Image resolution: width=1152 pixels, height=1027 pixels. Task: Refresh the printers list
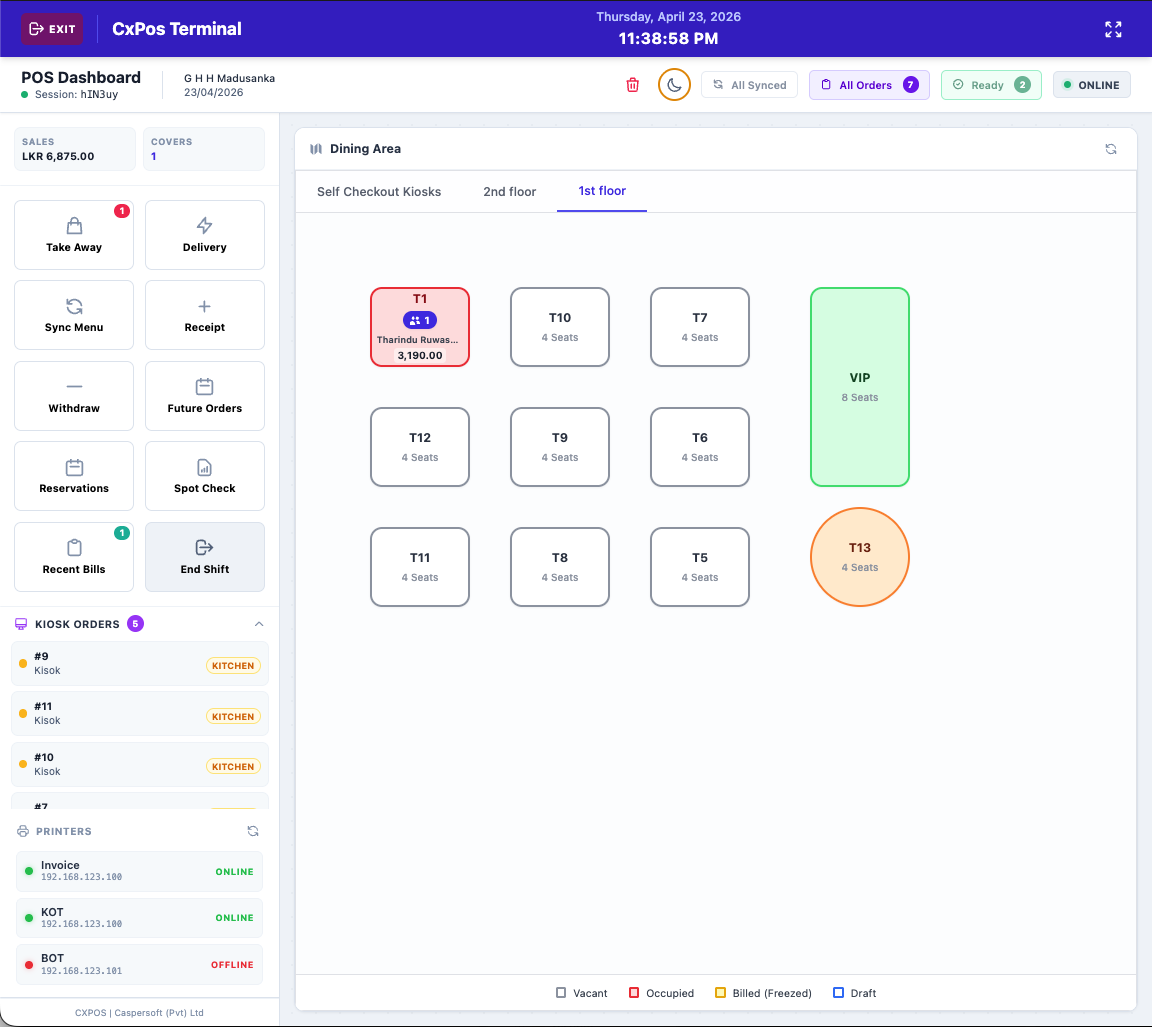click(253, 831)
